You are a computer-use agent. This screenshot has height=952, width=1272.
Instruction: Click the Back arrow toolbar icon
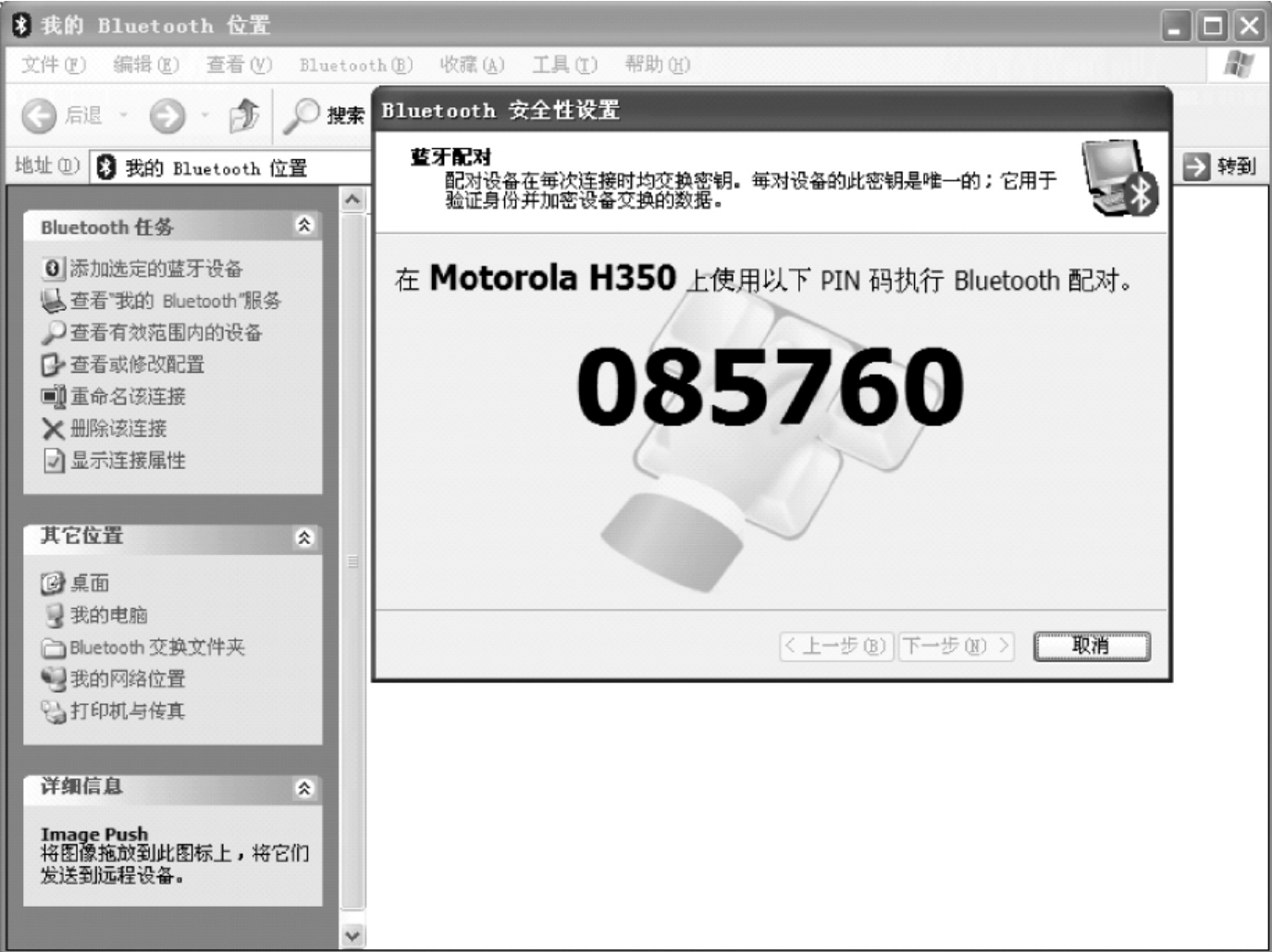(39, 116)
